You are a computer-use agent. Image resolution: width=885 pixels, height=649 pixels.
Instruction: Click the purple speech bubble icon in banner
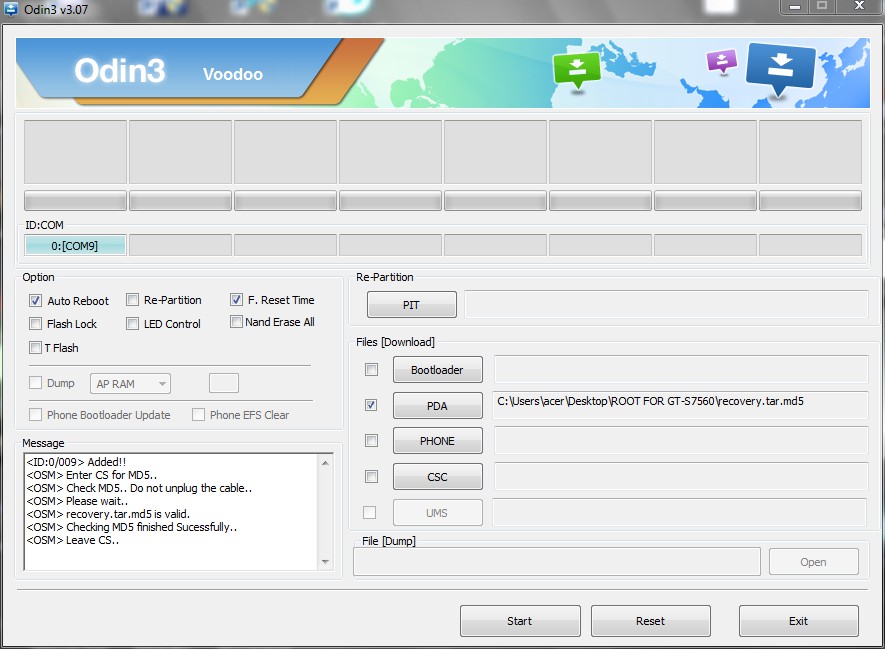click(721, 61)
